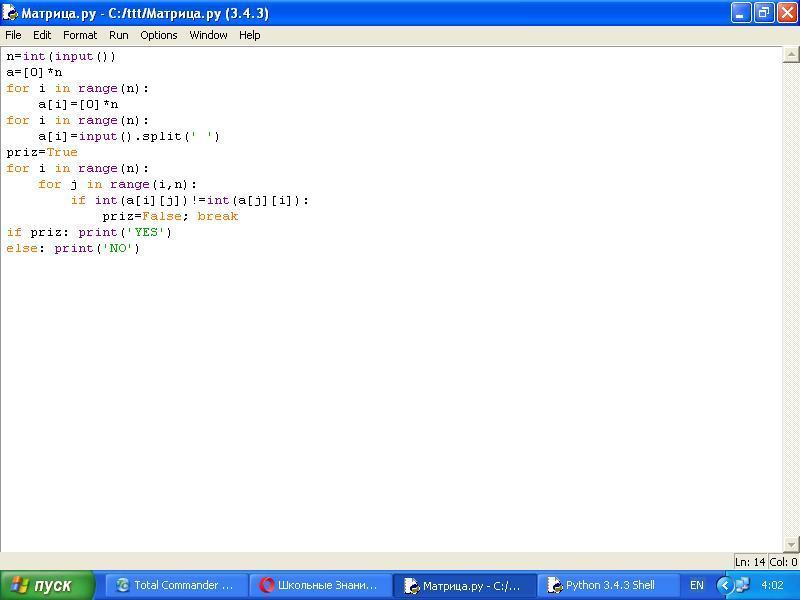
Task: Click the 'Col: 0' status bar entry
Action: (783, 562)
